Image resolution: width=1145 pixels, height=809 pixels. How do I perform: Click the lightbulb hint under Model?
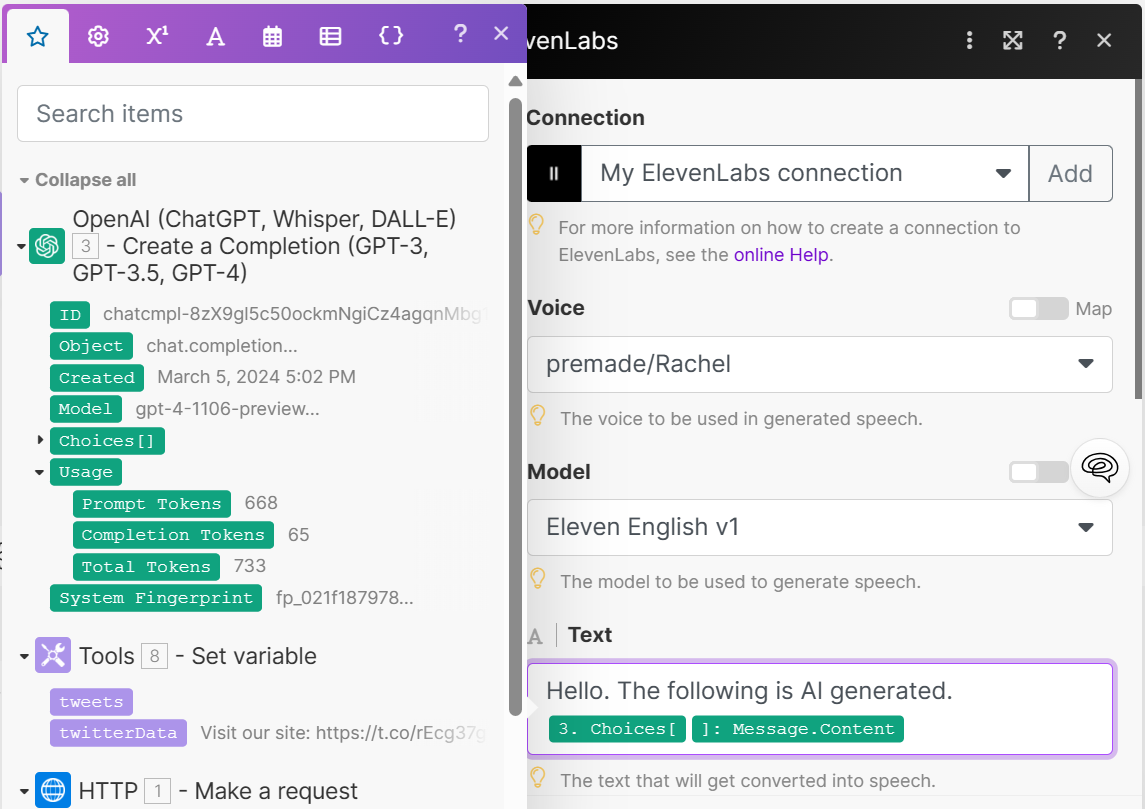pos(538,579)
